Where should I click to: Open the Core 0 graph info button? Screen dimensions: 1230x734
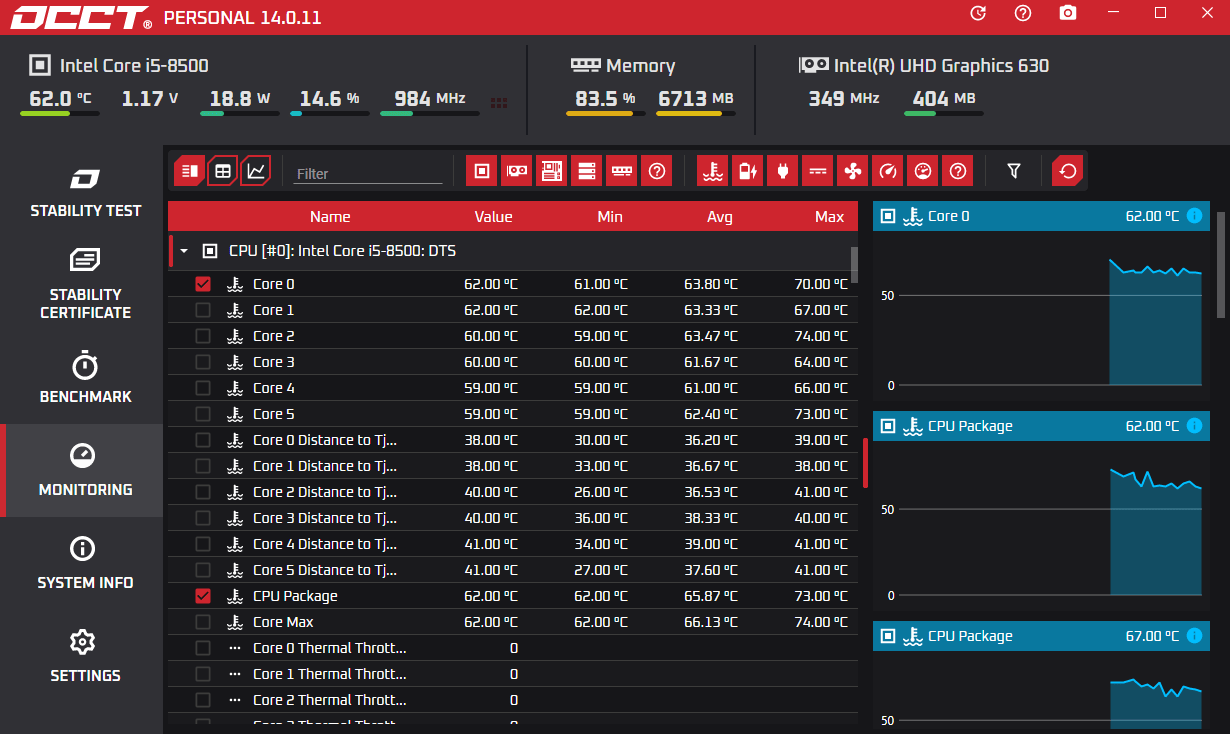pos(1194,216)
